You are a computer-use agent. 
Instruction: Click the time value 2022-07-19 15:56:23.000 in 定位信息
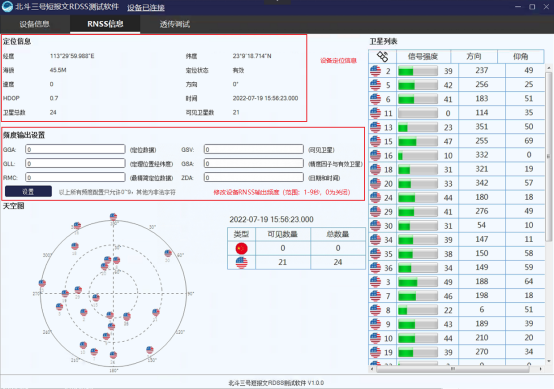[x=265, y=98]
